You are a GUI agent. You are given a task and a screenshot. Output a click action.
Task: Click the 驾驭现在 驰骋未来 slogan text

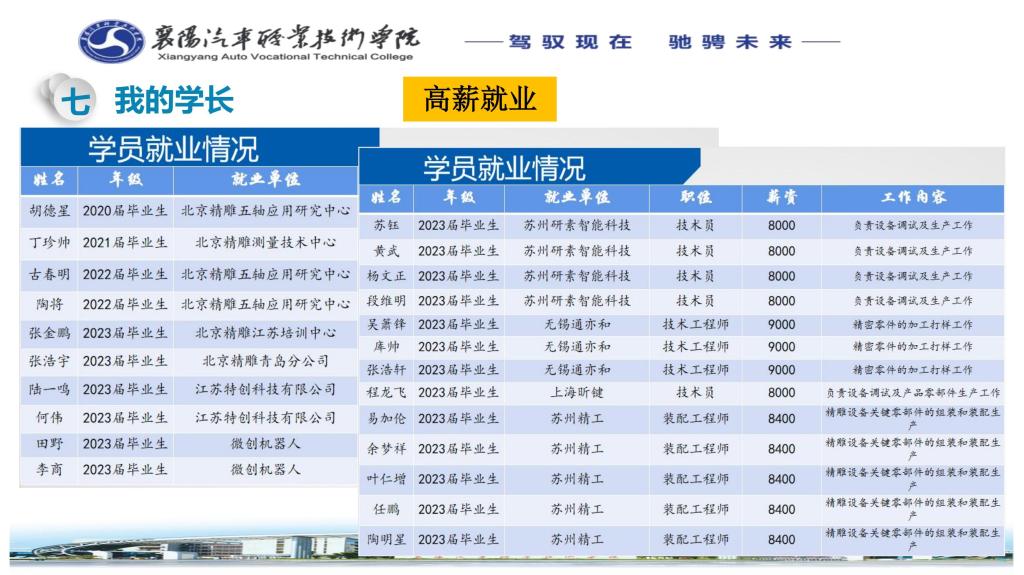pyautogui.click(x=653, y=43)
